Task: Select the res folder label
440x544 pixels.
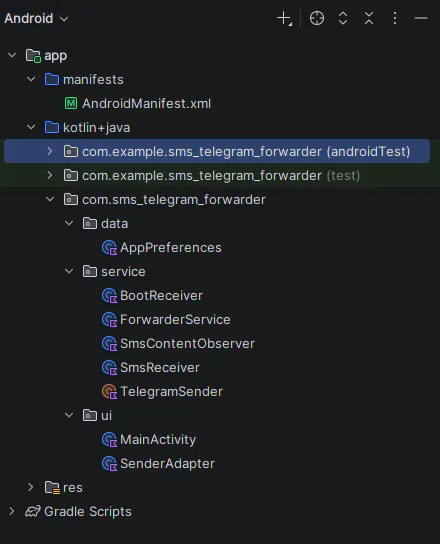Action: 73,487
